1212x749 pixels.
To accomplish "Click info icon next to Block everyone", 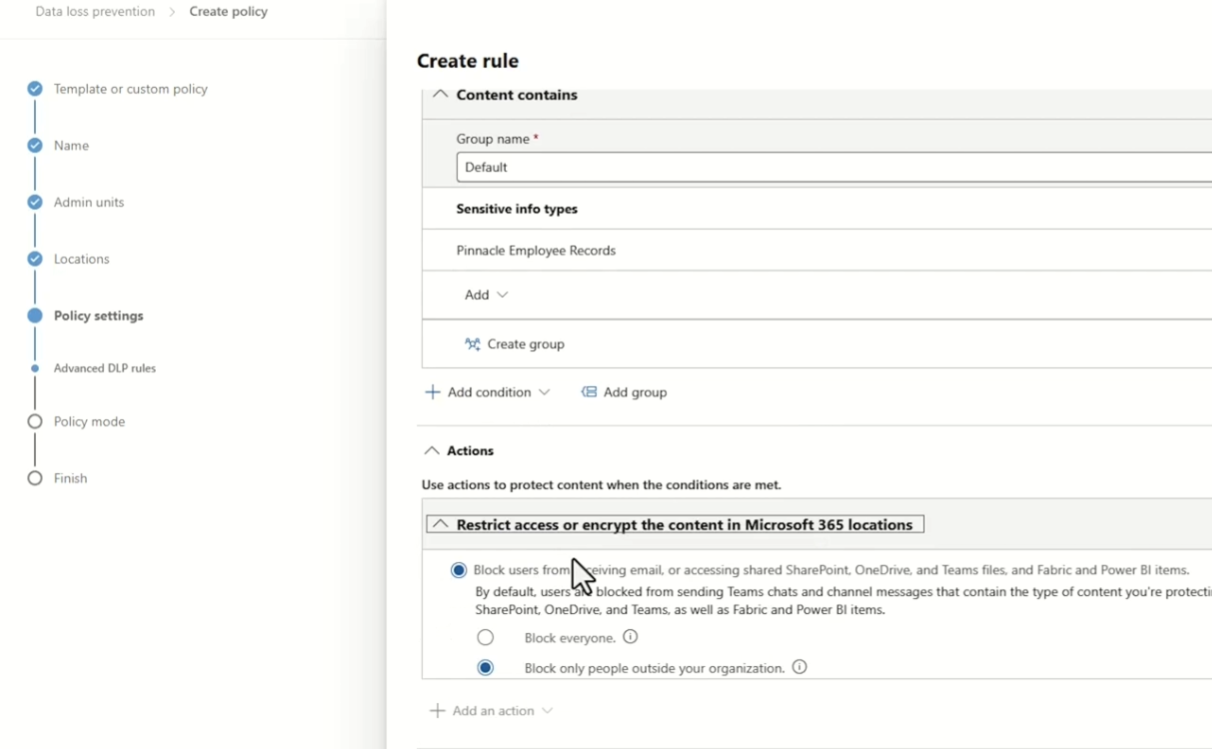I will tap(630, 637).
